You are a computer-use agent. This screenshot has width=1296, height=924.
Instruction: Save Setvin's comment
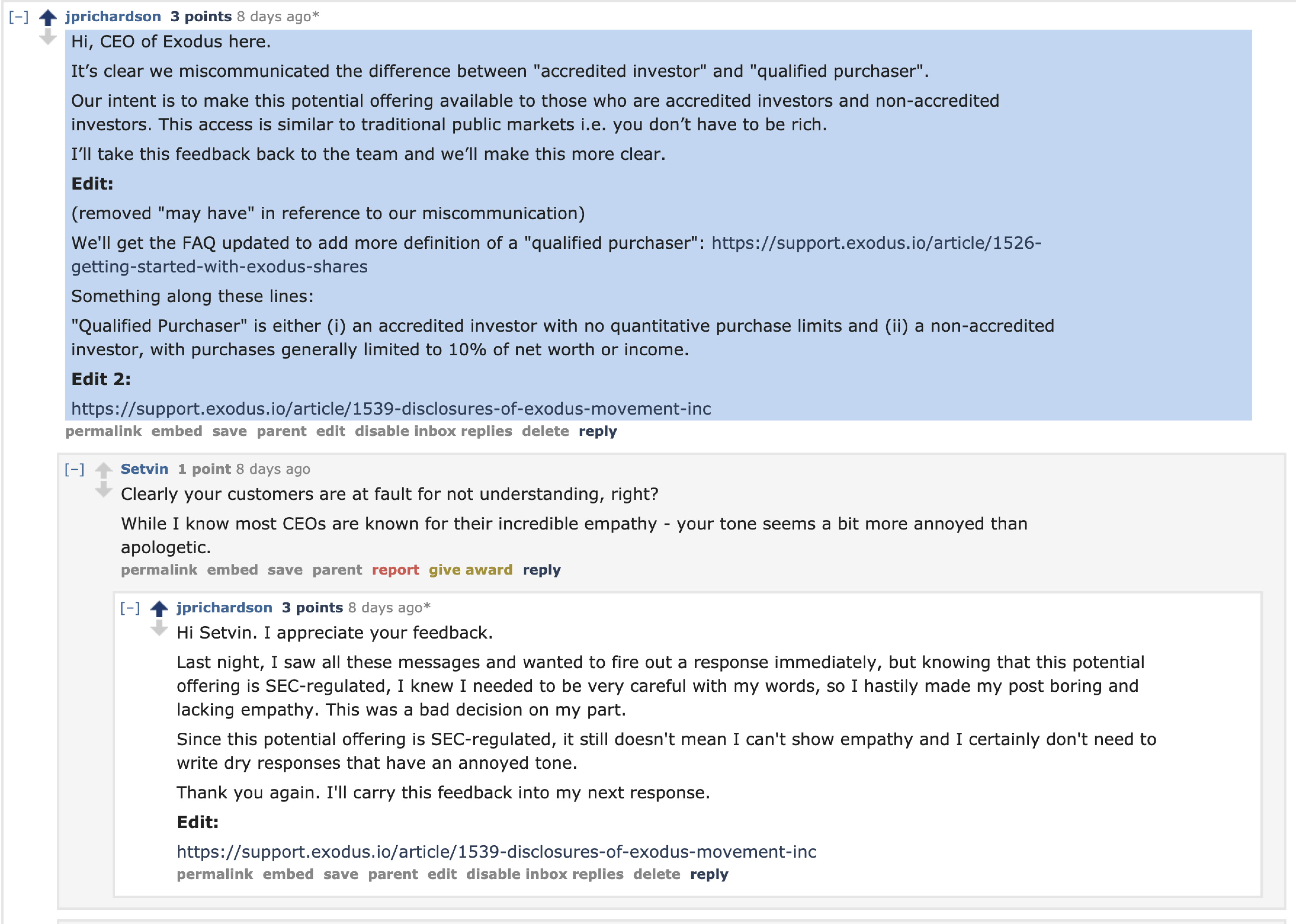[285, 569]
